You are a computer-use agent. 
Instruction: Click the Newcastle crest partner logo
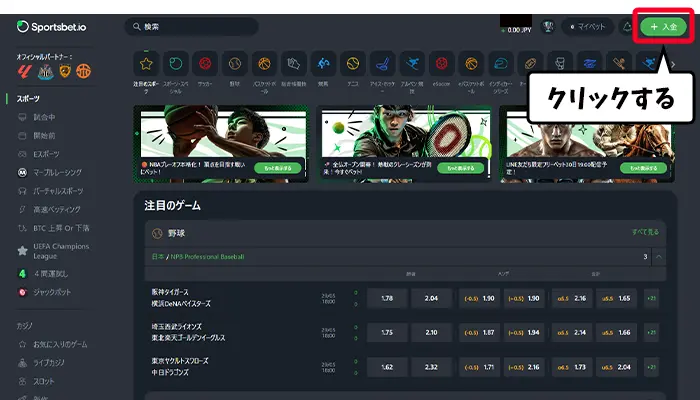(45, 71)
